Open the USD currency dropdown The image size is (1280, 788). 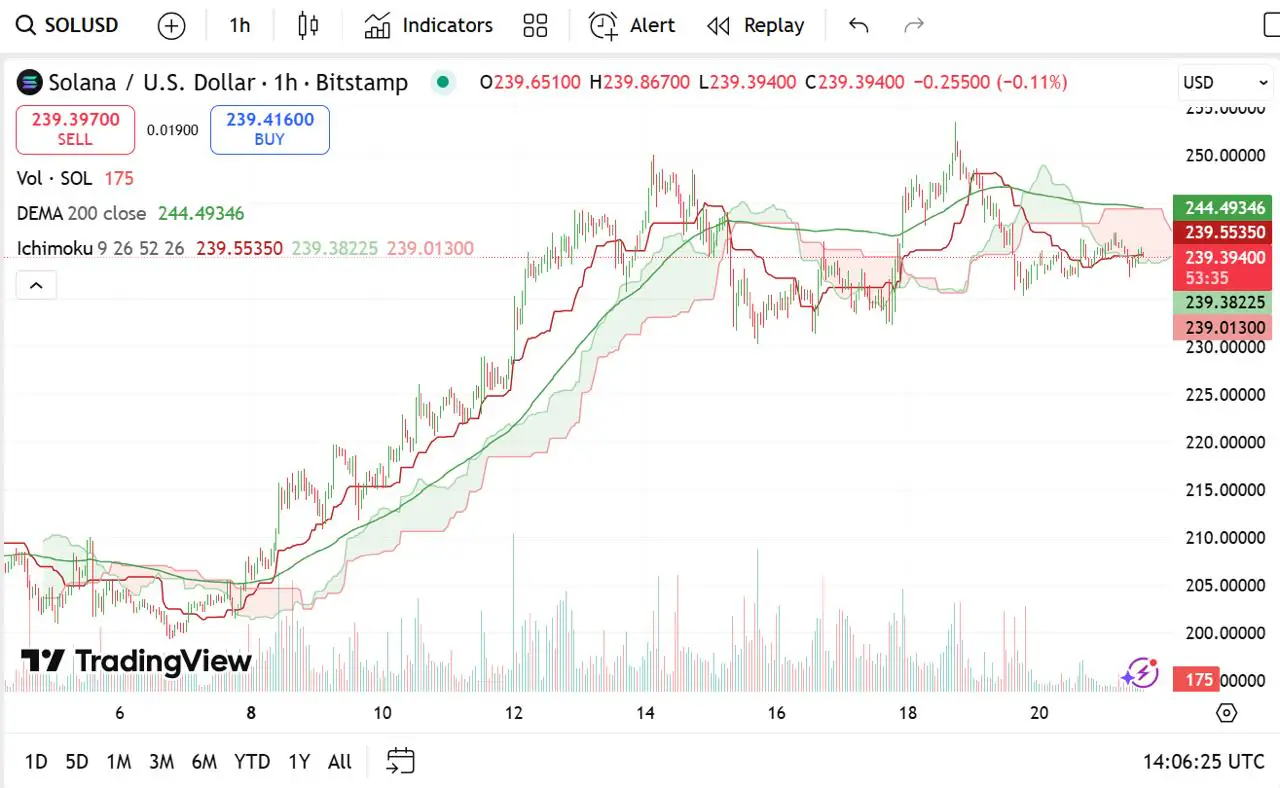tap(1225, 83)
